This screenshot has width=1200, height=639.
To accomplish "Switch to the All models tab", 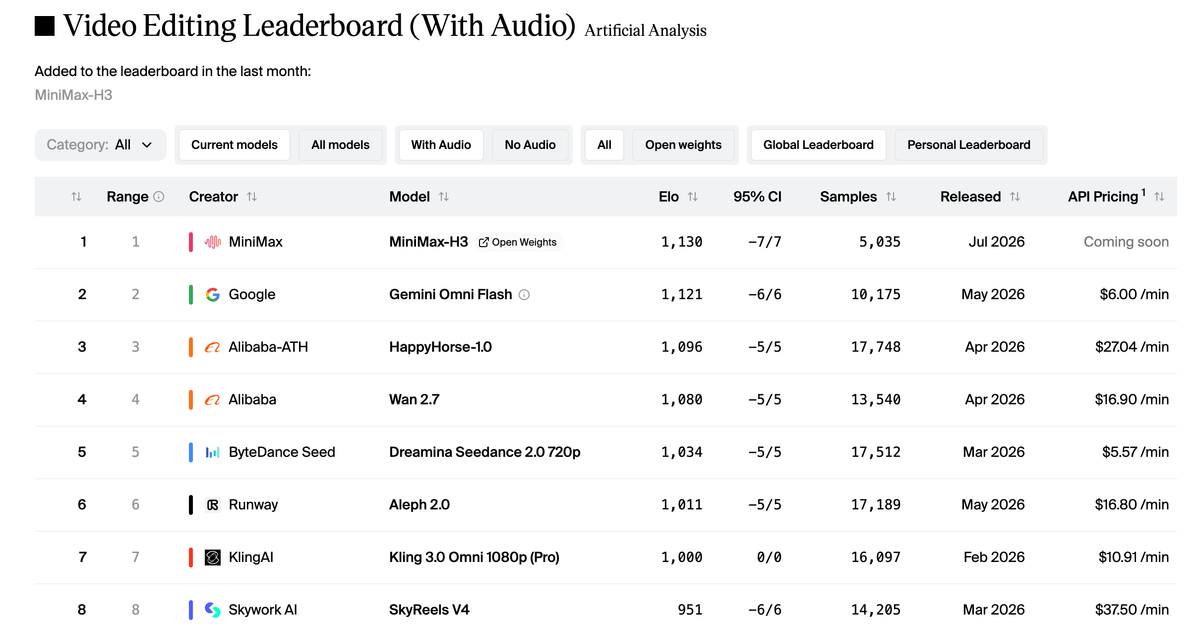I will coord(340,145).
